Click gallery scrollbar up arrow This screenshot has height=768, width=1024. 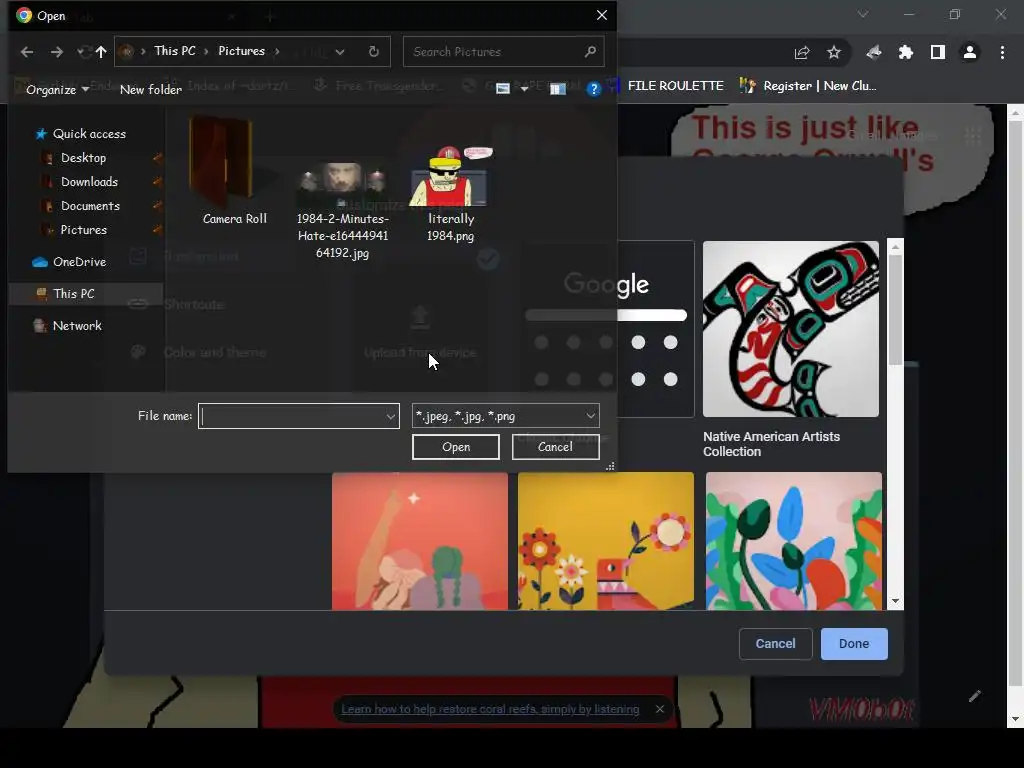(x=895, y=247)
